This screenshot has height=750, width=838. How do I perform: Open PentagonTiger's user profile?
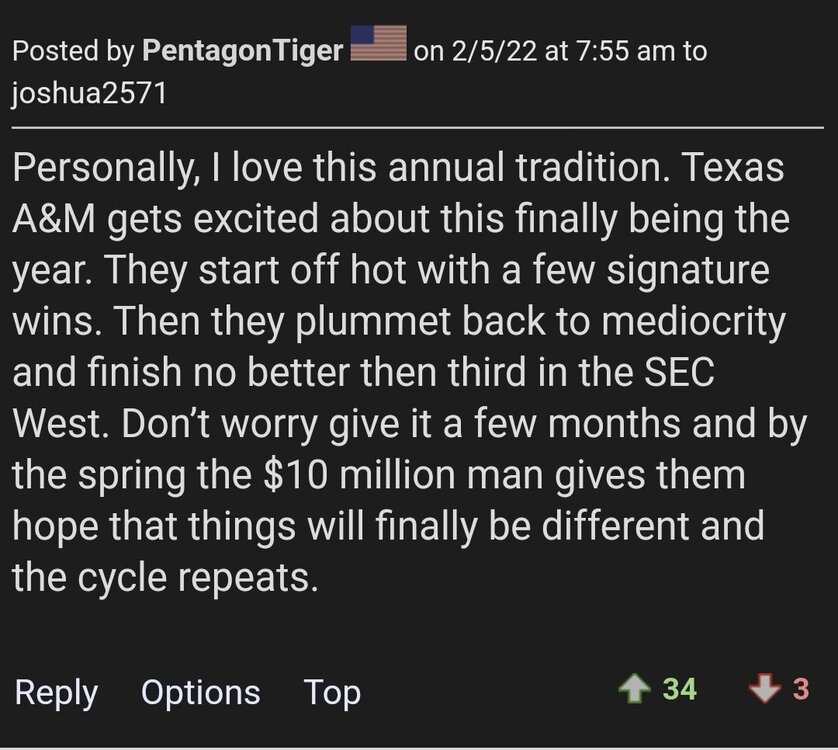click(x=243, y=51)
